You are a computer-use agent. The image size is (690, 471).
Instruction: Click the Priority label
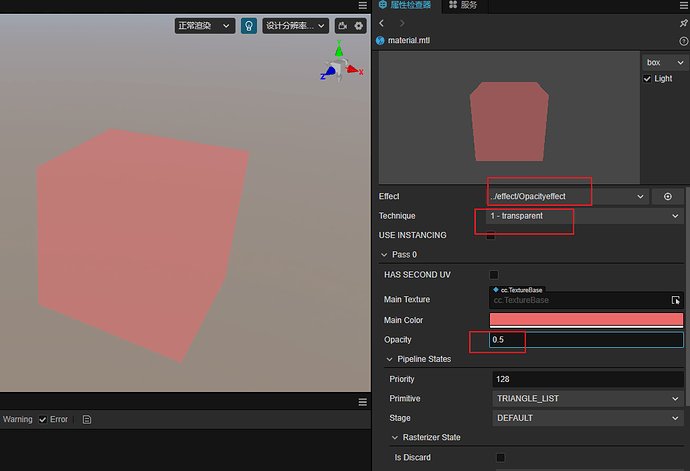[x=402, y=379]
